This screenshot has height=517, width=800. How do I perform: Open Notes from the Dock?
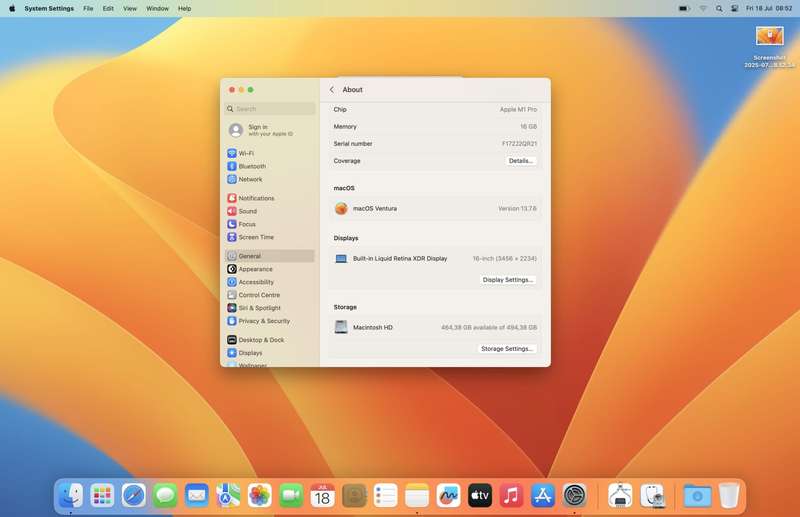coord(417,495)
